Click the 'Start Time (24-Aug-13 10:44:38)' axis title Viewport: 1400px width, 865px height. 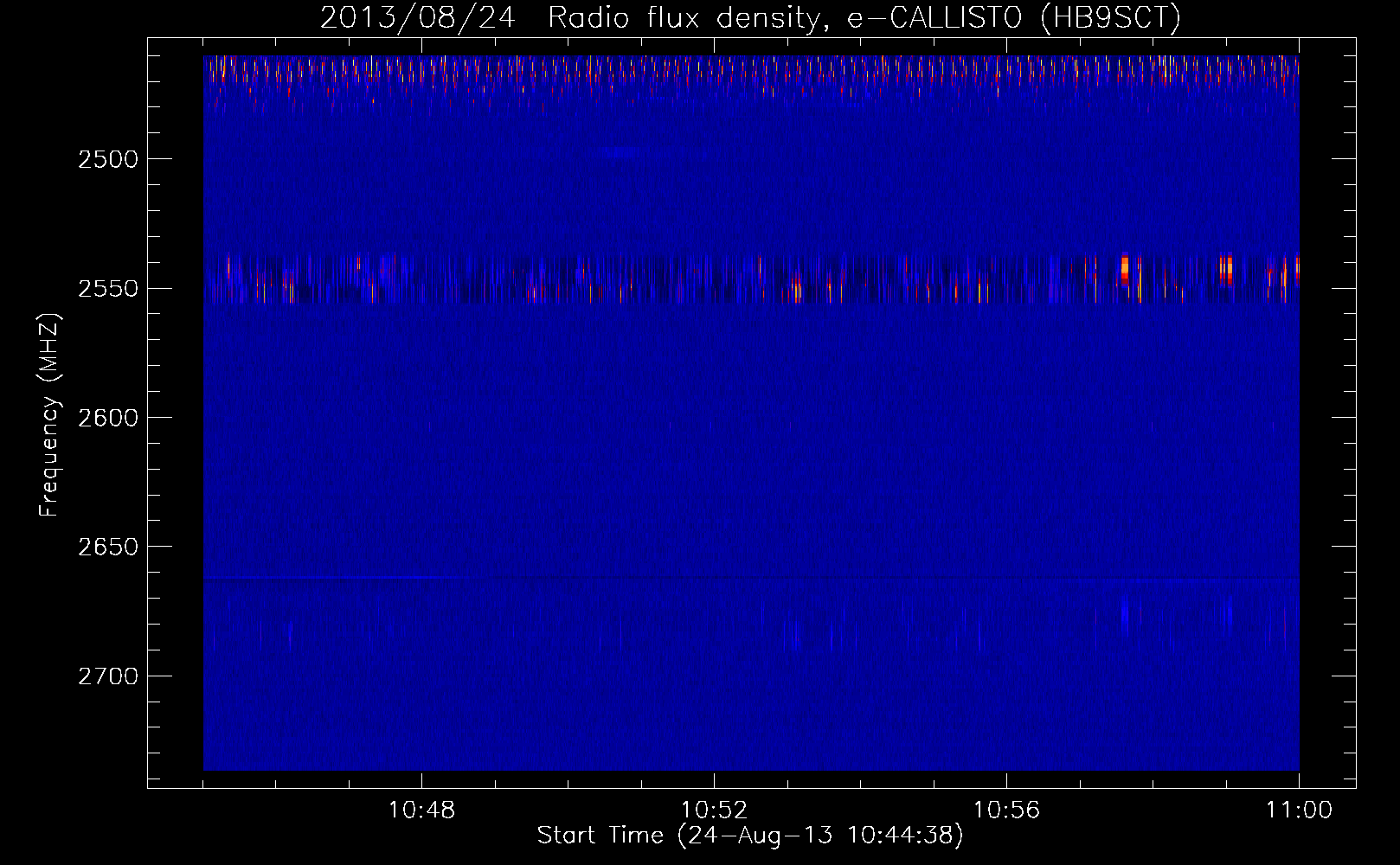click(750, 836)
